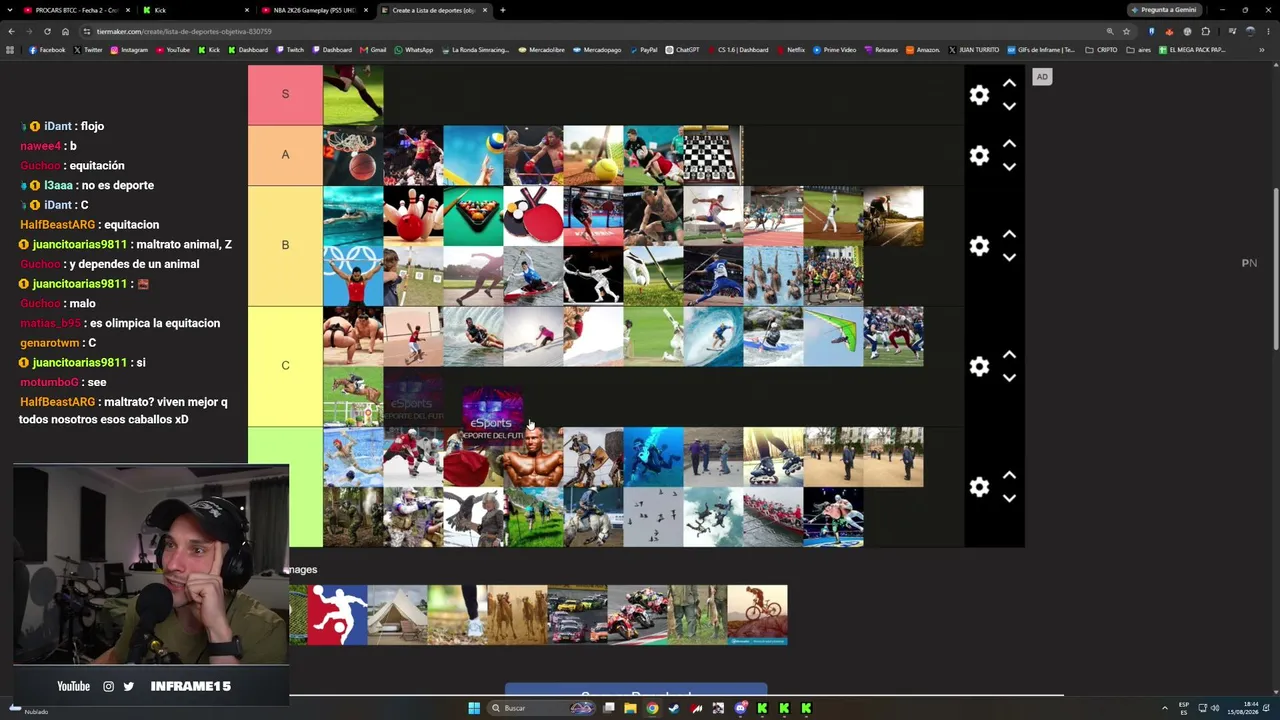Select the Create a Lista de deportes tab

(433, 10)
